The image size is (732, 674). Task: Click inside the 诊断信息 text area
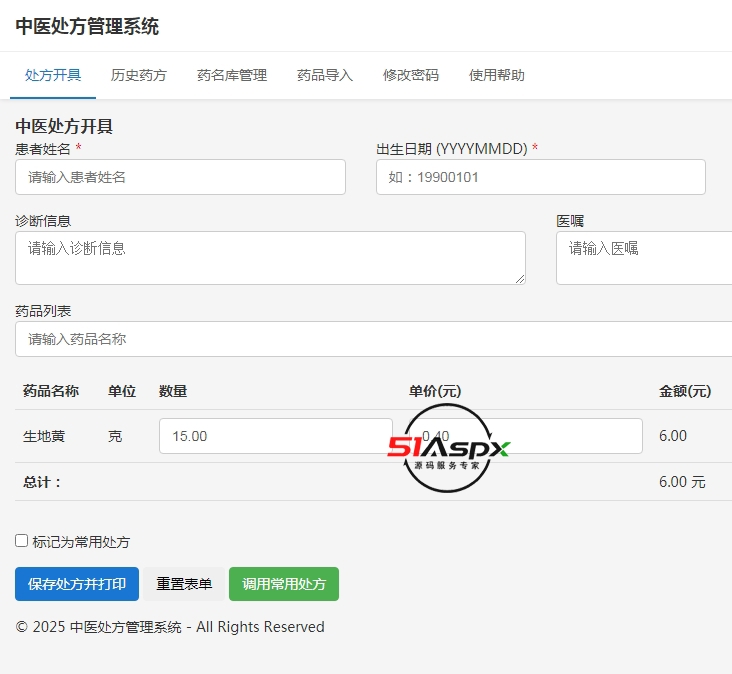tap(270, 258)
